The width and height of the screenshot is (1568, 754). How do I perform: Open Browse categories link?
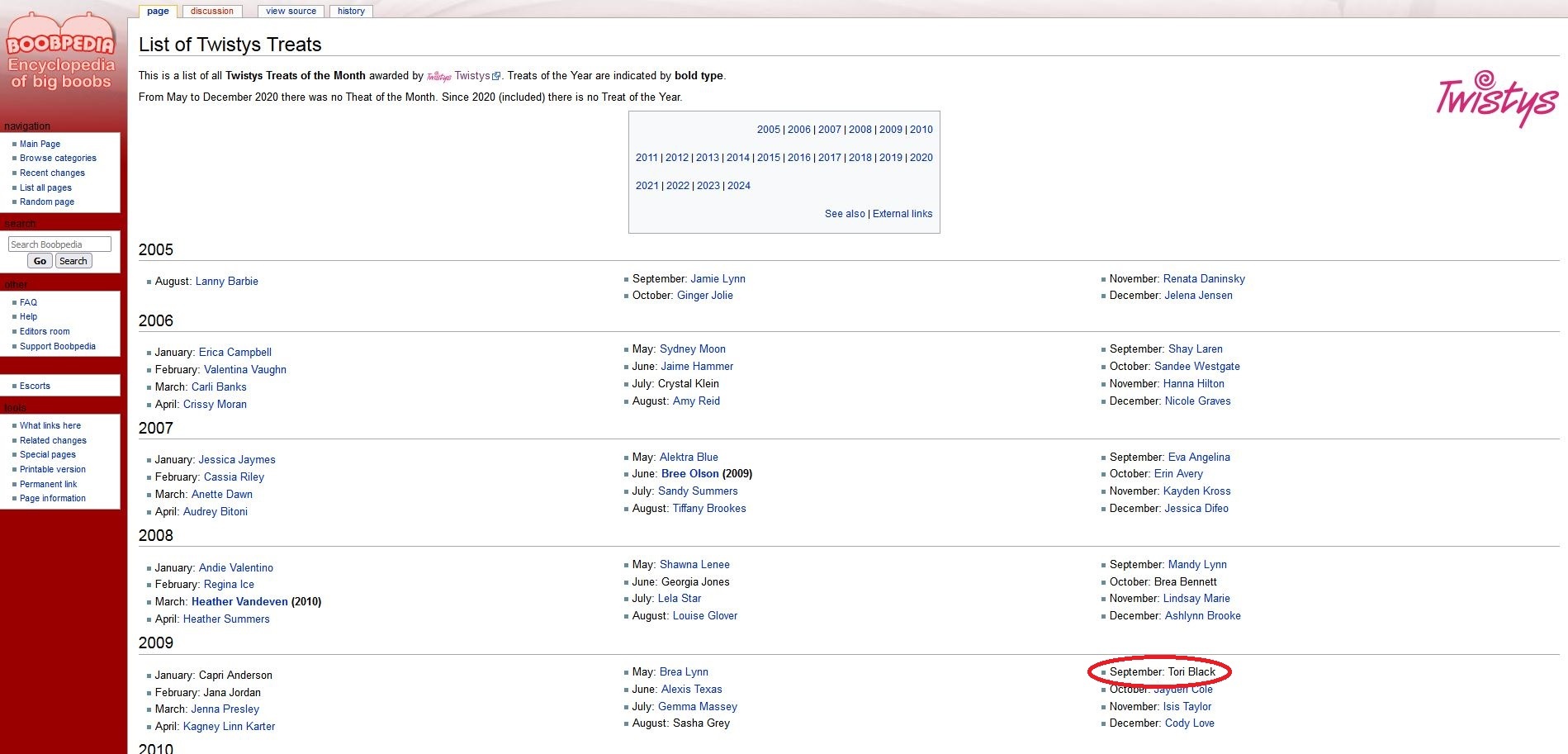(x=58, y=158)
